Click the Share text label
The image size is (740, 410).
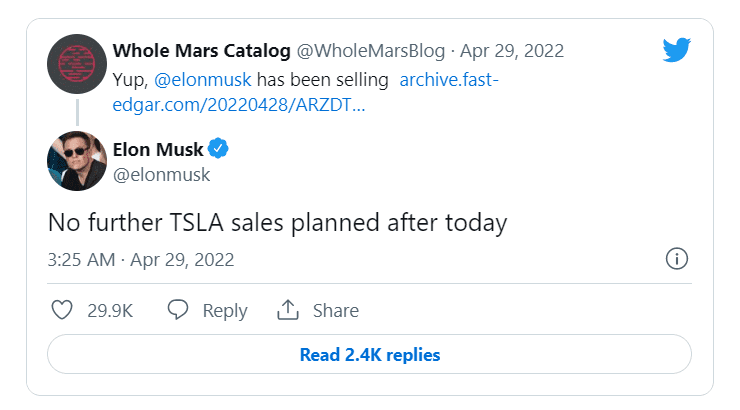click(x=336, y=311)
